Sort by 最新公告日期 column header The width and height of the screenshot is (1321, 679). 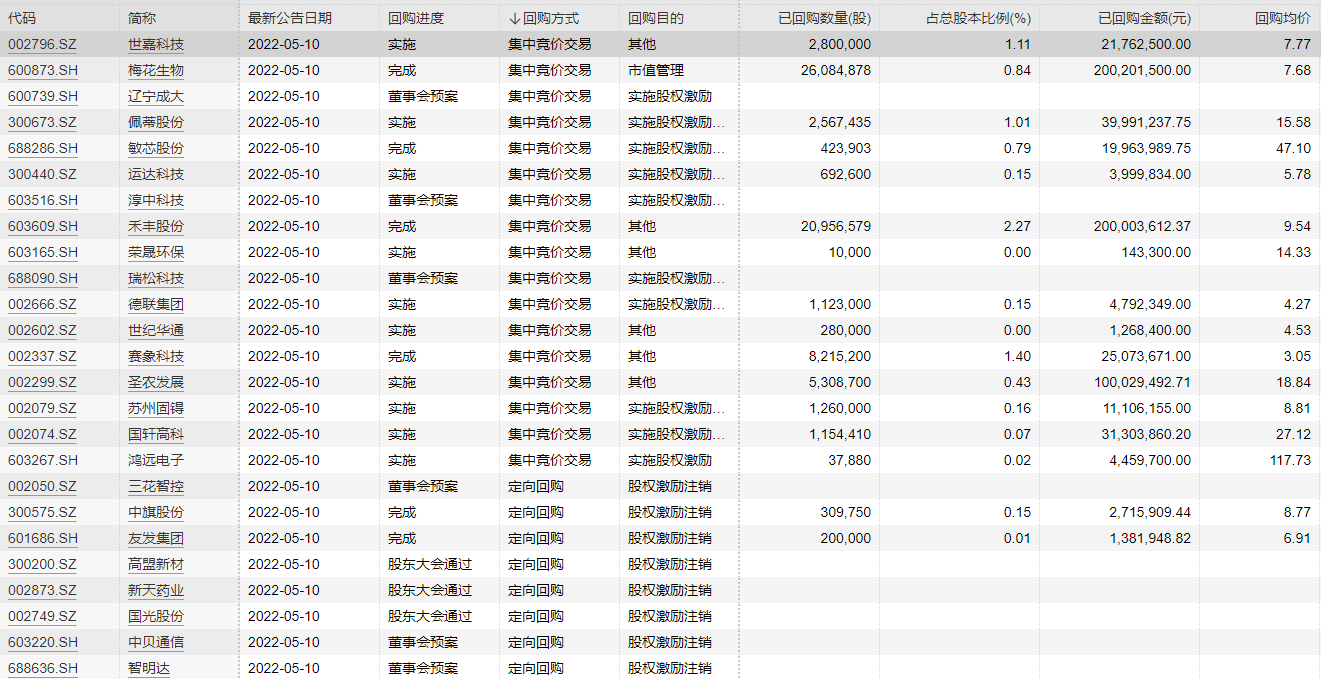tap(290, 18)
